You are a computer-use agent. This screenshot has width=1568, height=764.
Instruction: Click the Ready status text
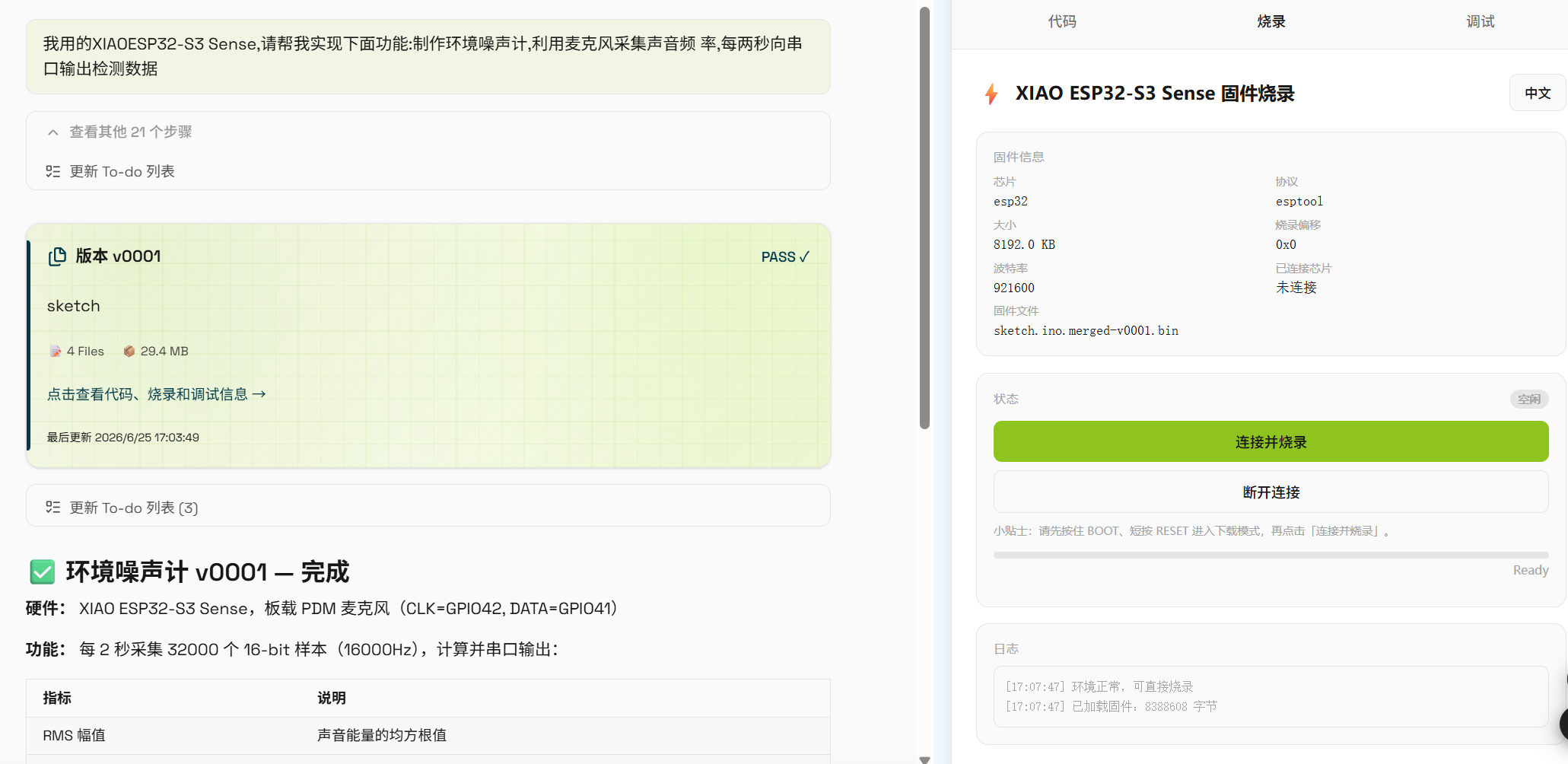(x=1530, y=570)
